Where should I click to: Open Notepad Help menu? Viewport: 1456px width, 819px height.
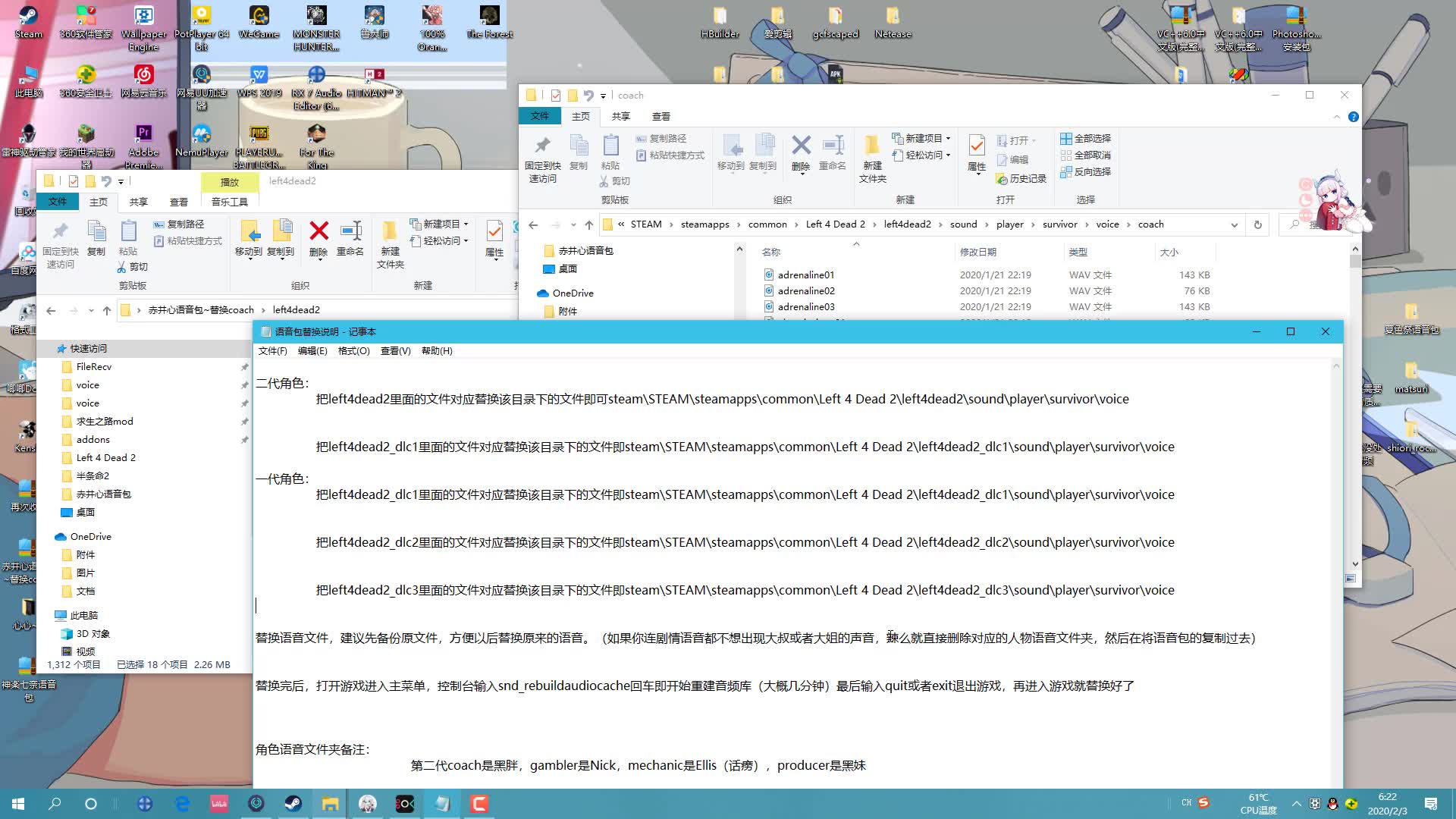[437, 351]
